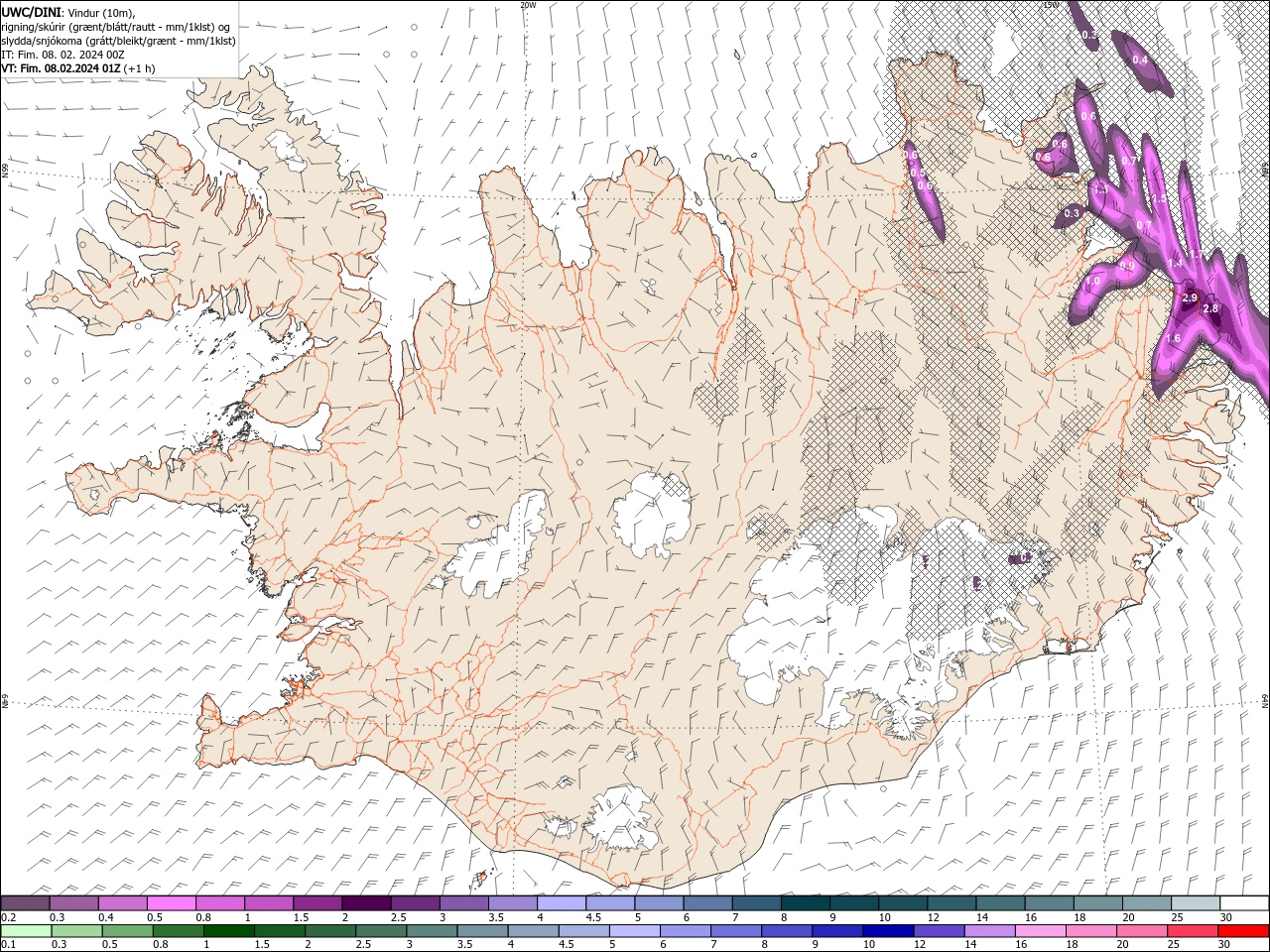Click the white 30 snow legend swatch
Screen dimensions: 1270x952
click(1244, 903)
